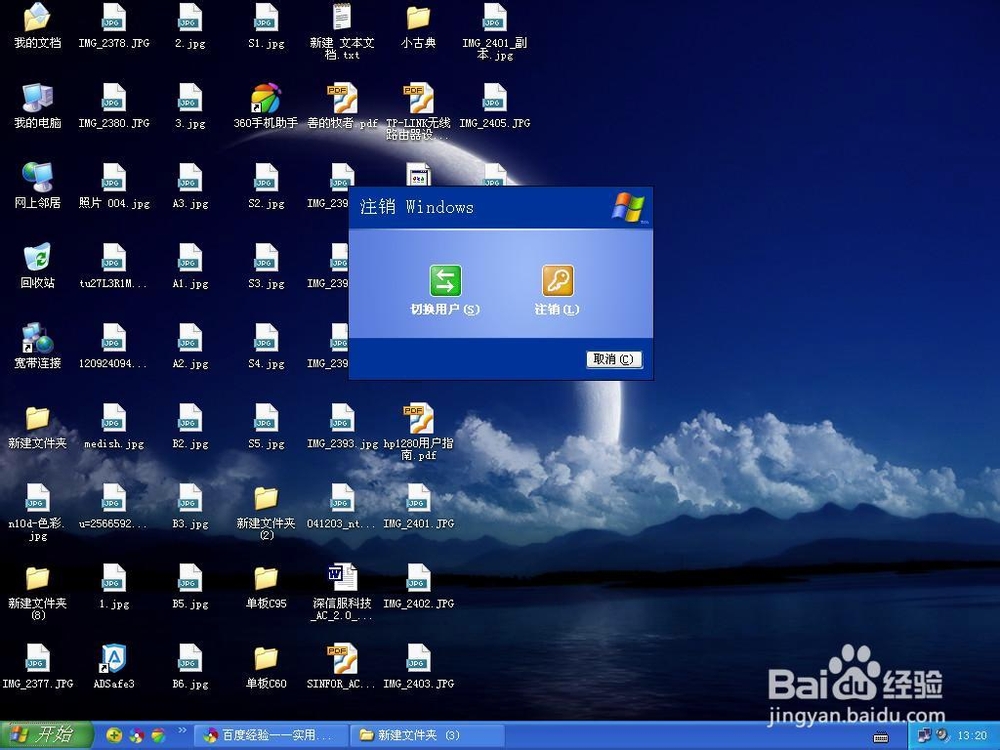Image resolution: width=1000 pixels, height=750 pixels.
Task: Open 我的文档 desktop icon
Action: (x=37, y=18)
